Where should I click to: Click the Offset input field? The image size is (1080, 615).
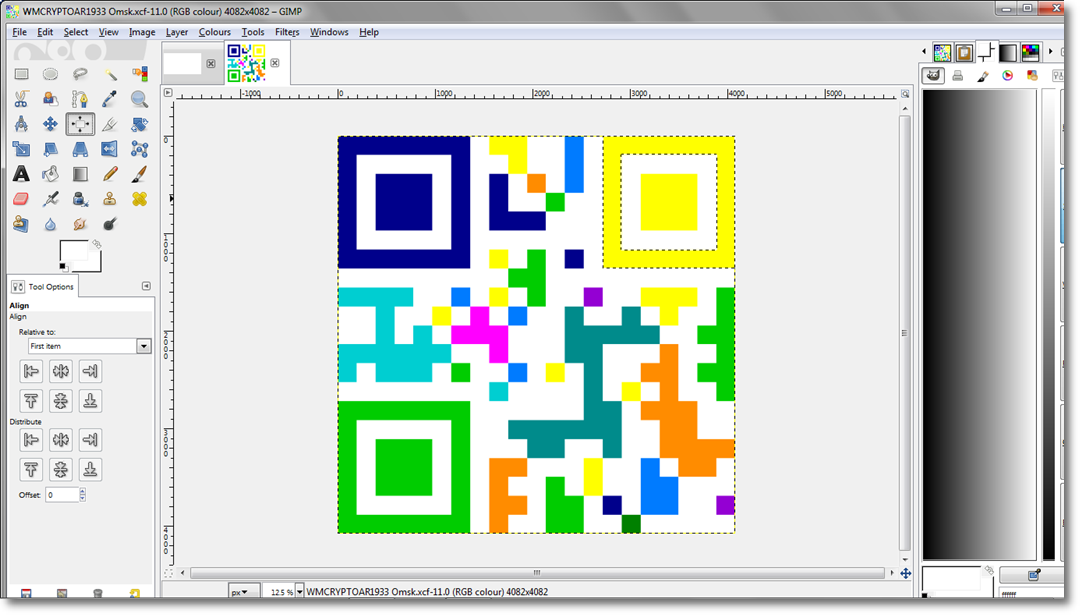[x=62, y=494]
